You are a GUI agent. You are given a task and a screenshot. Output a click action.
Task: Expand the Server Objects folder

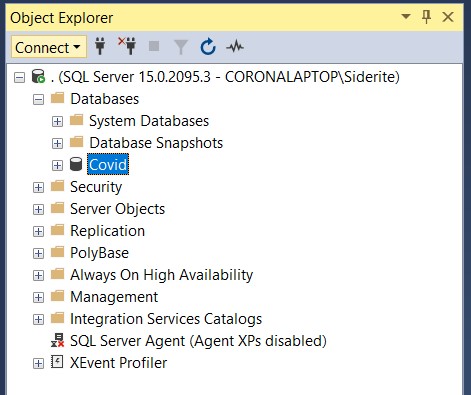coord(38,210)
